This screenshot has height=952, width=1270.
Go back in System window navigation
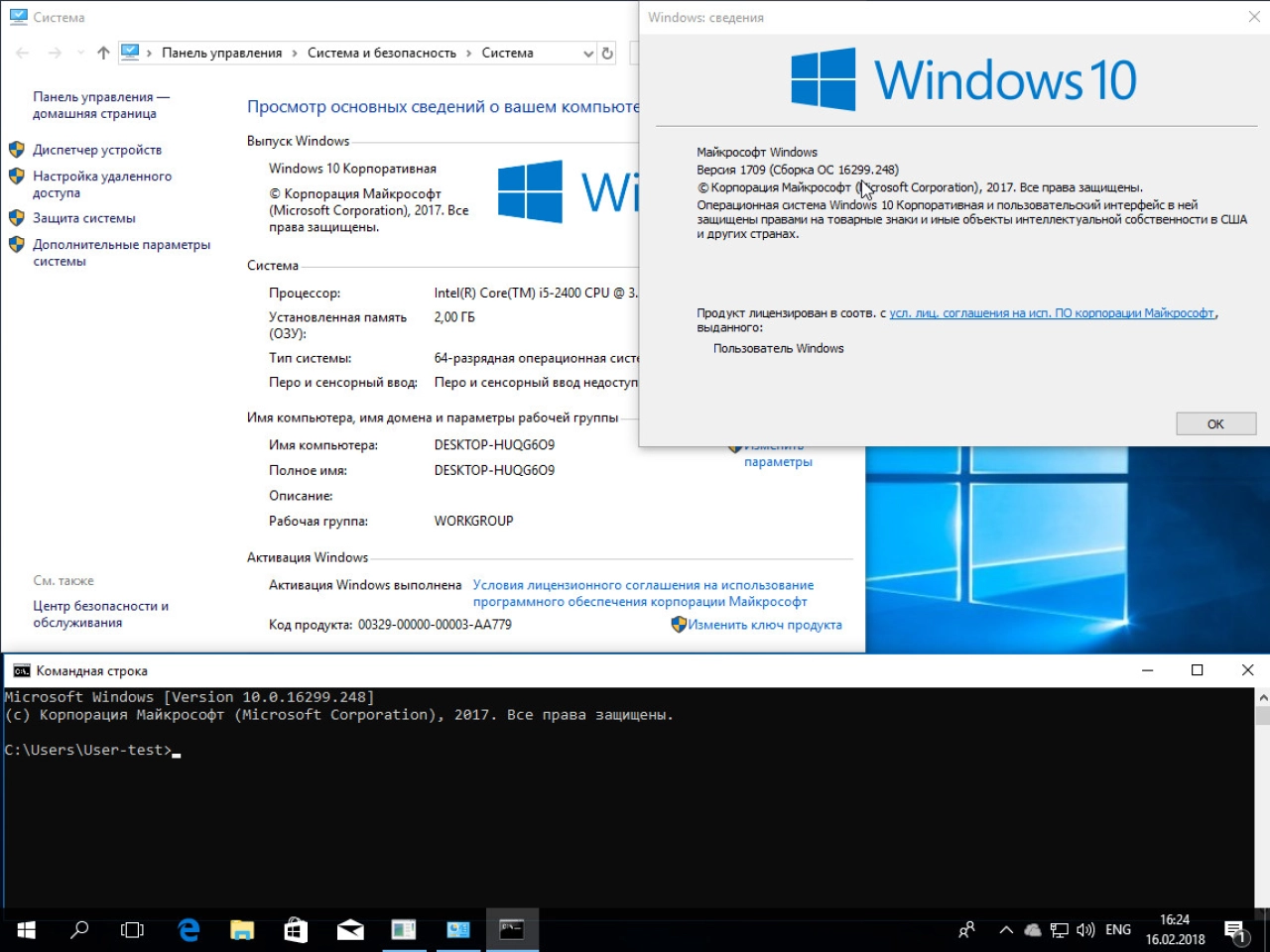click(x=23, y=53)
